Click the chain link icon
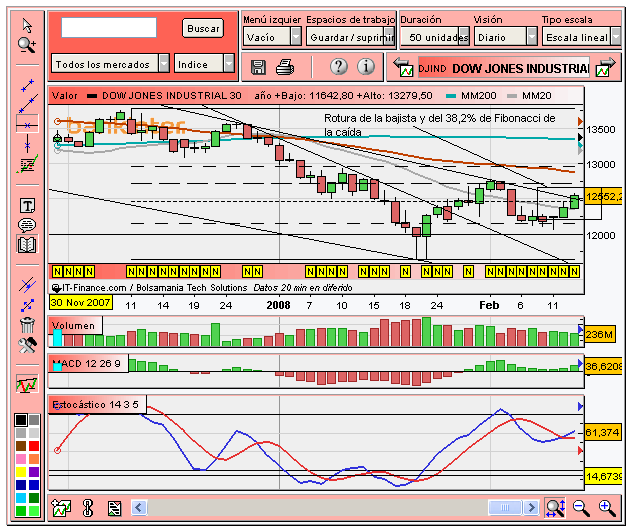The width and height of the screenshot is (633, 530). (x=88, y=508)
